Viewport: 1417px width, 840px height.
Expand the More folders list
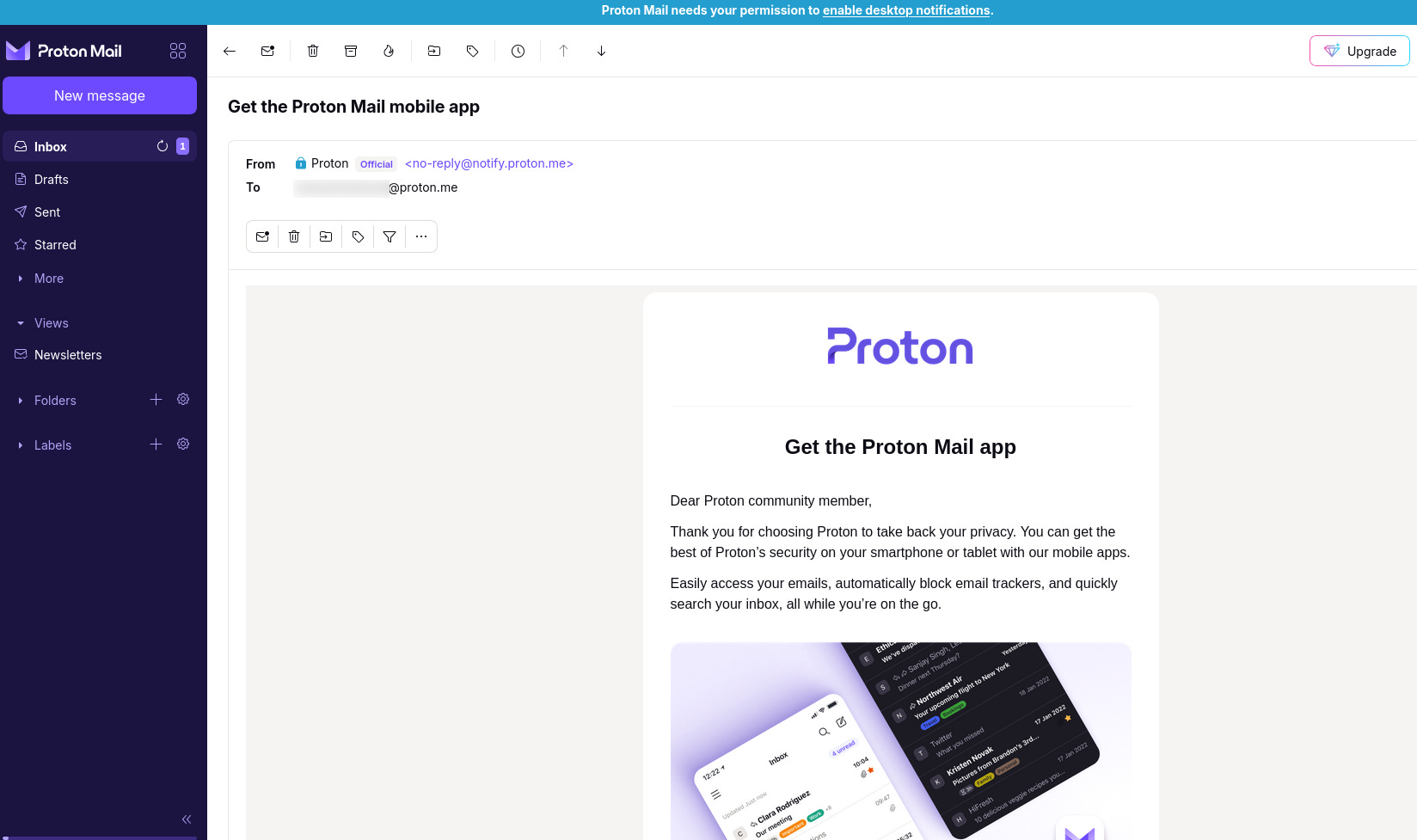coord(48,279)
